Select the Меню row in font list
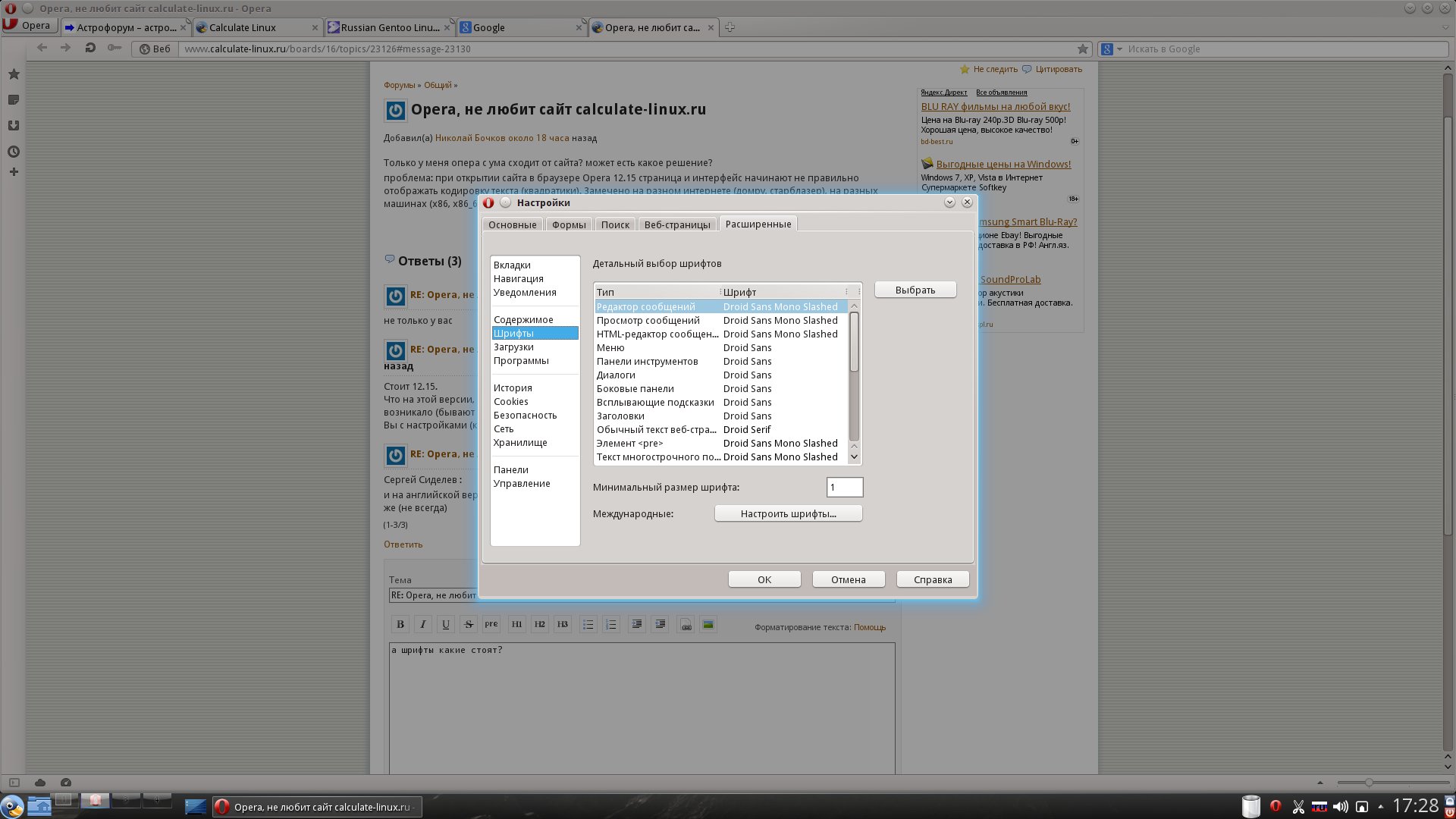The height and width of the screenshot is (819, 1456). click(x=720, y=347)
